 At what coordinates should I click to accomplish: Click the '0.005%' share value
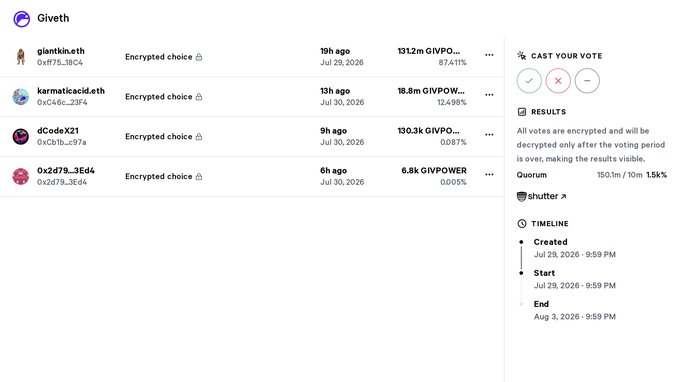453,182
